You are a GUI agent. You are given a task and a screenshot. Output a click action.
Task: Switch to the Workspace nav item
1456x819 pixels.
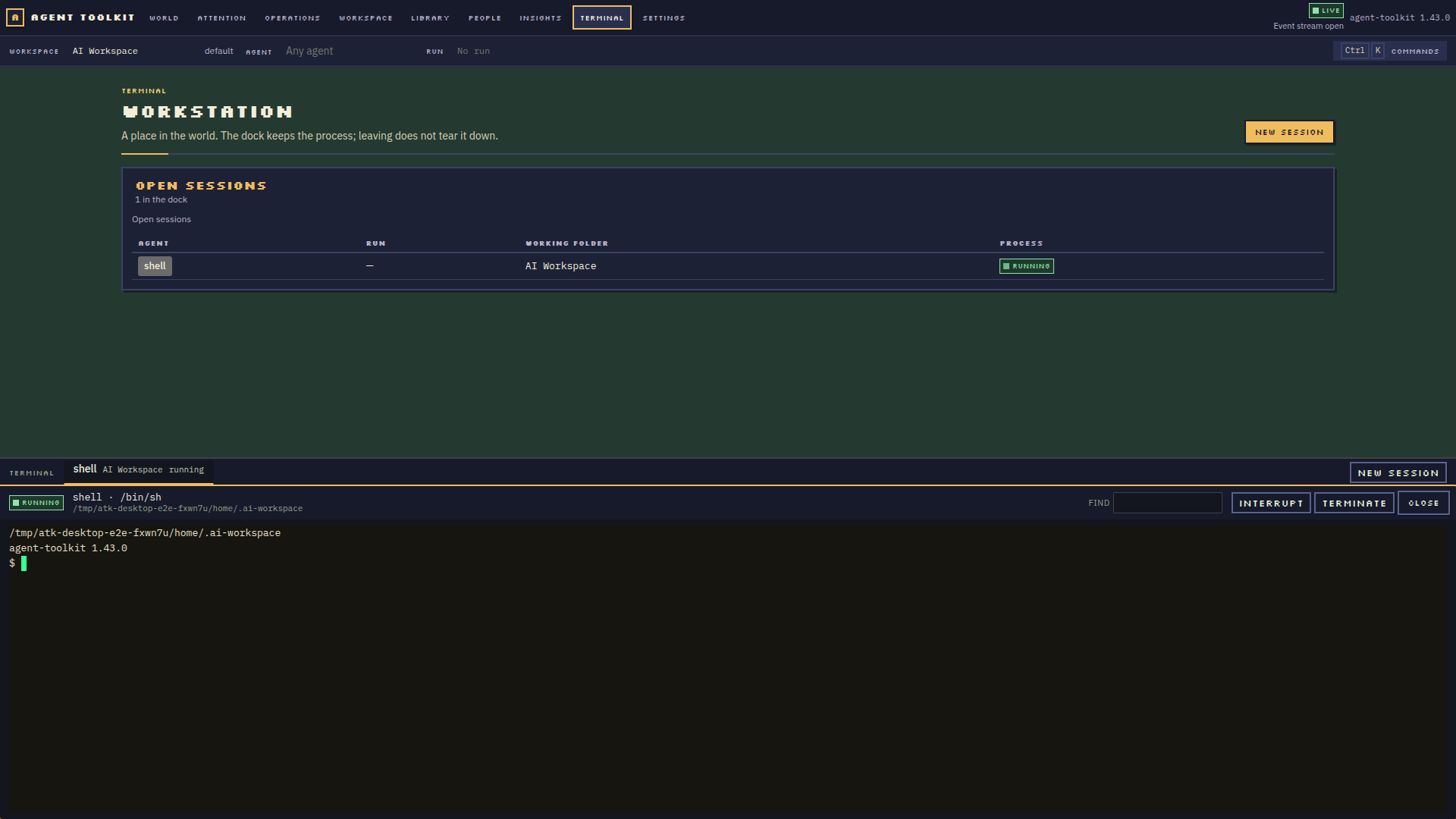tap(366, 18)
